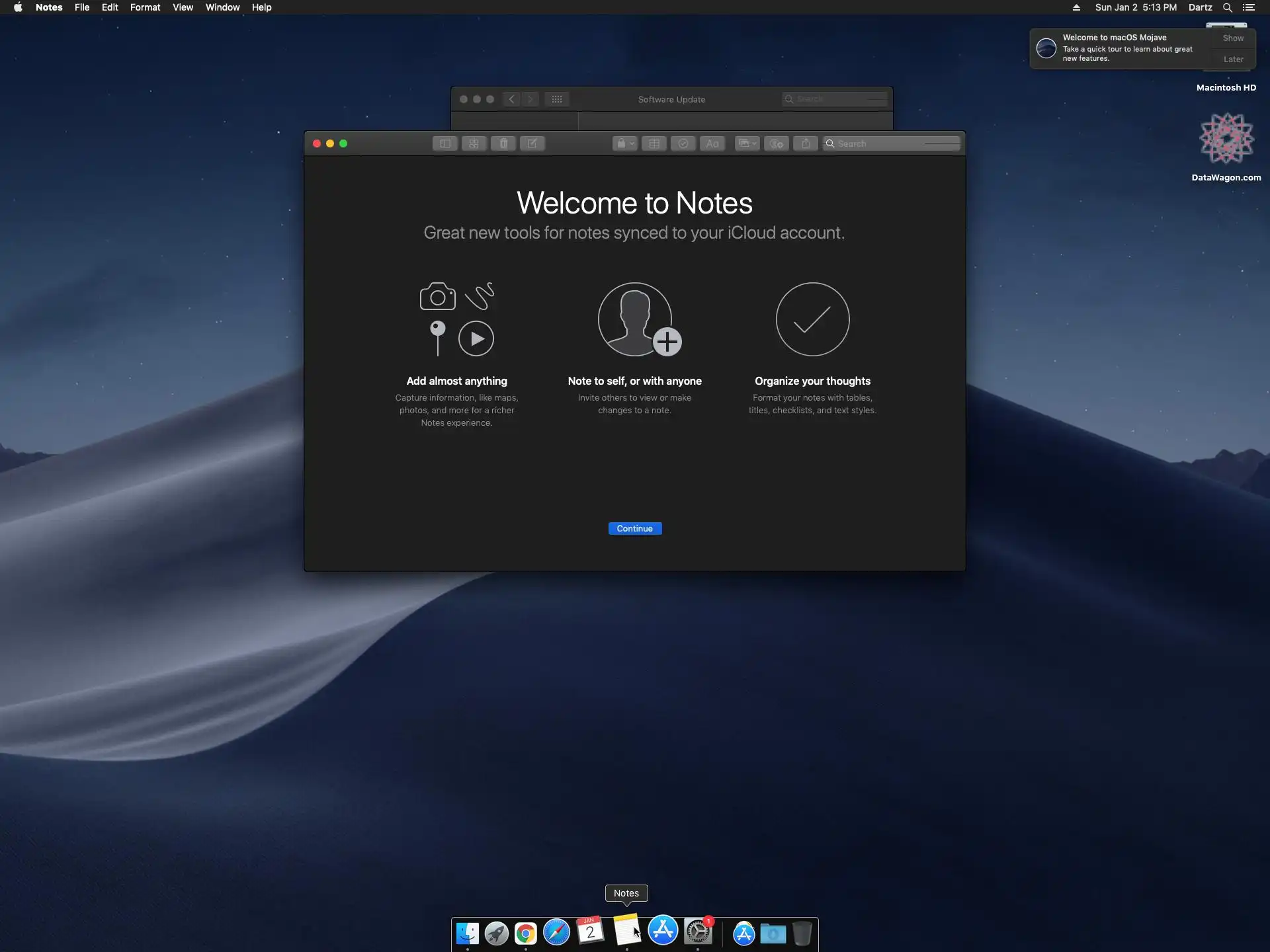Open System Preferences from the Dock
The width and height of the screenshot is (1270, 952).
[x=698, y=932]
